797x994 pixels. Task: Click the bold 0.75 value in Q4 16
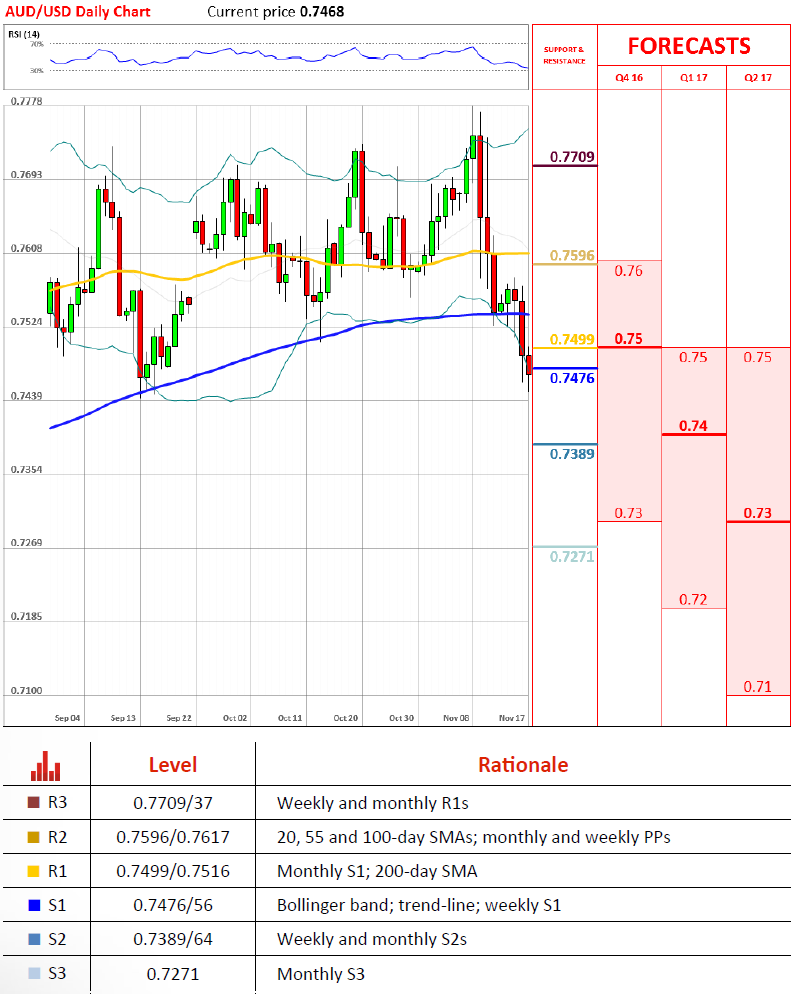click(628, 339)
